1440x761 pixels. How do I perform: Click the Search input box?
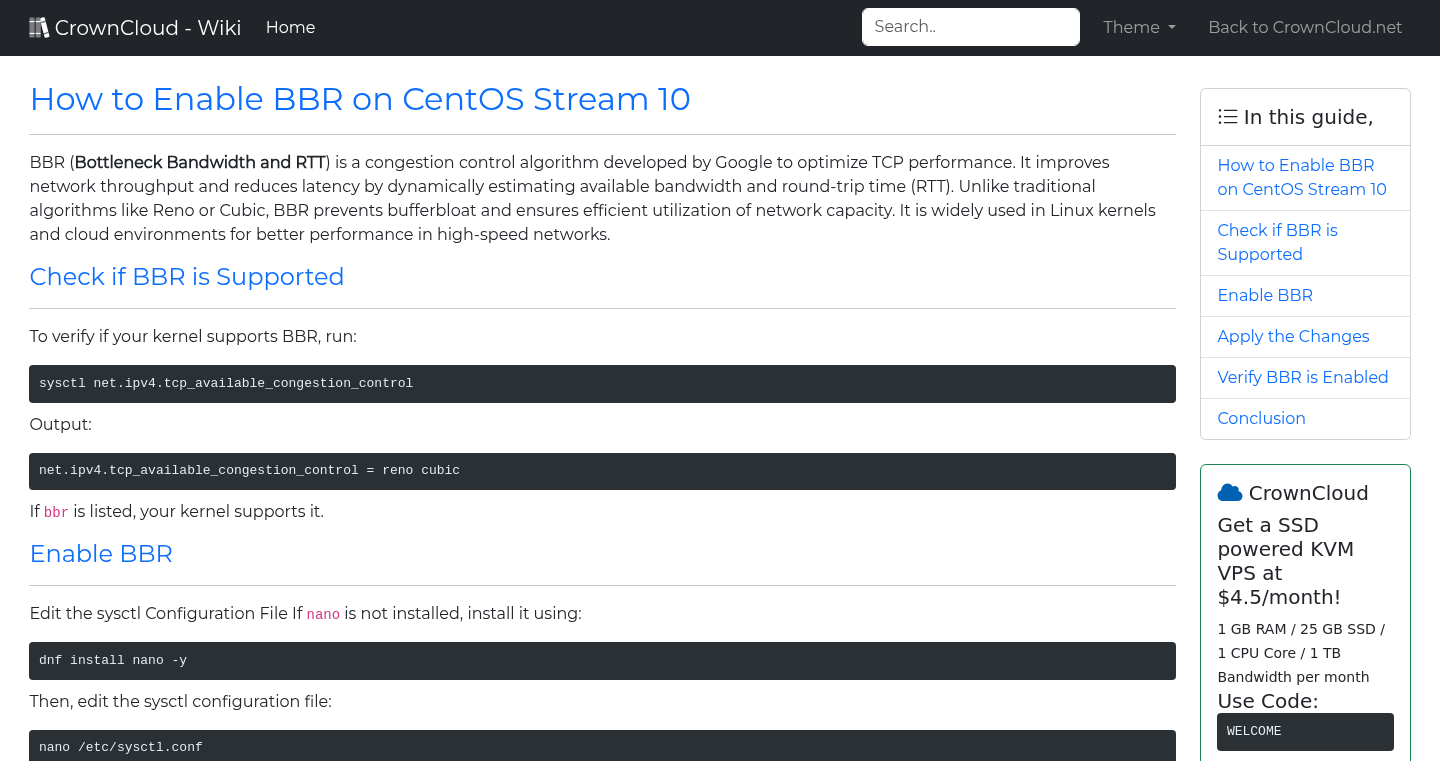tap(970, 26)
